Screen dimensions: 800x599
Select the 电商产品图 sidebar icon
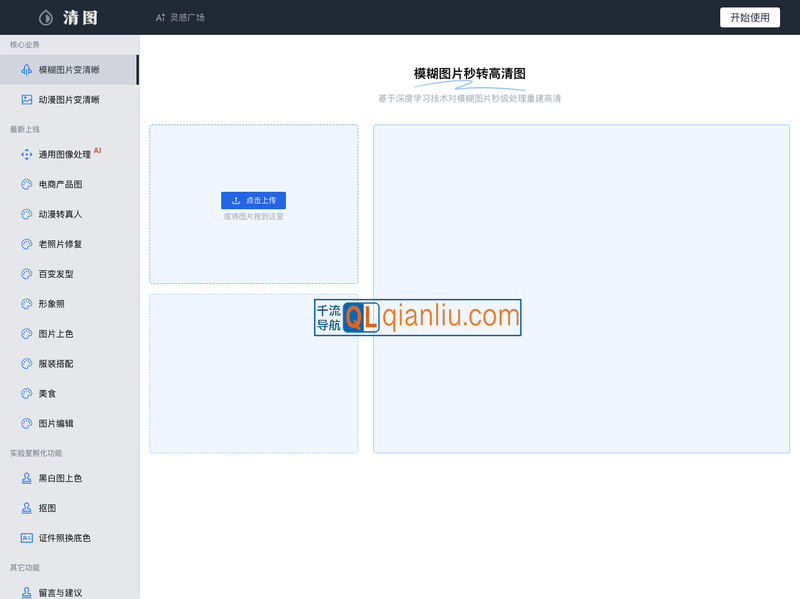pyautogui.click(x=28, y=184)
